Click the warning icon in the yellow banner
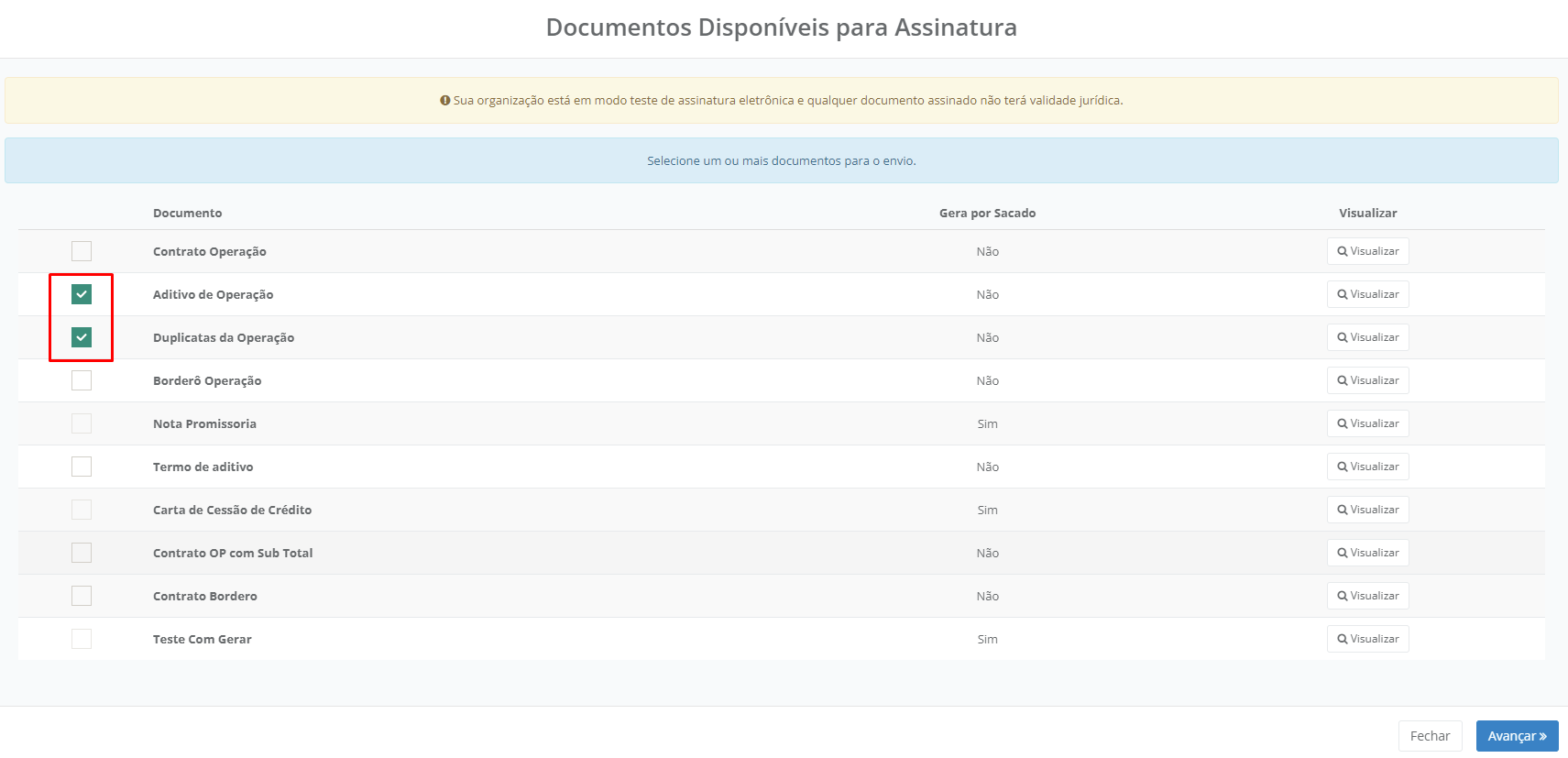1568x758 pixels. click(x=445, y=101)
